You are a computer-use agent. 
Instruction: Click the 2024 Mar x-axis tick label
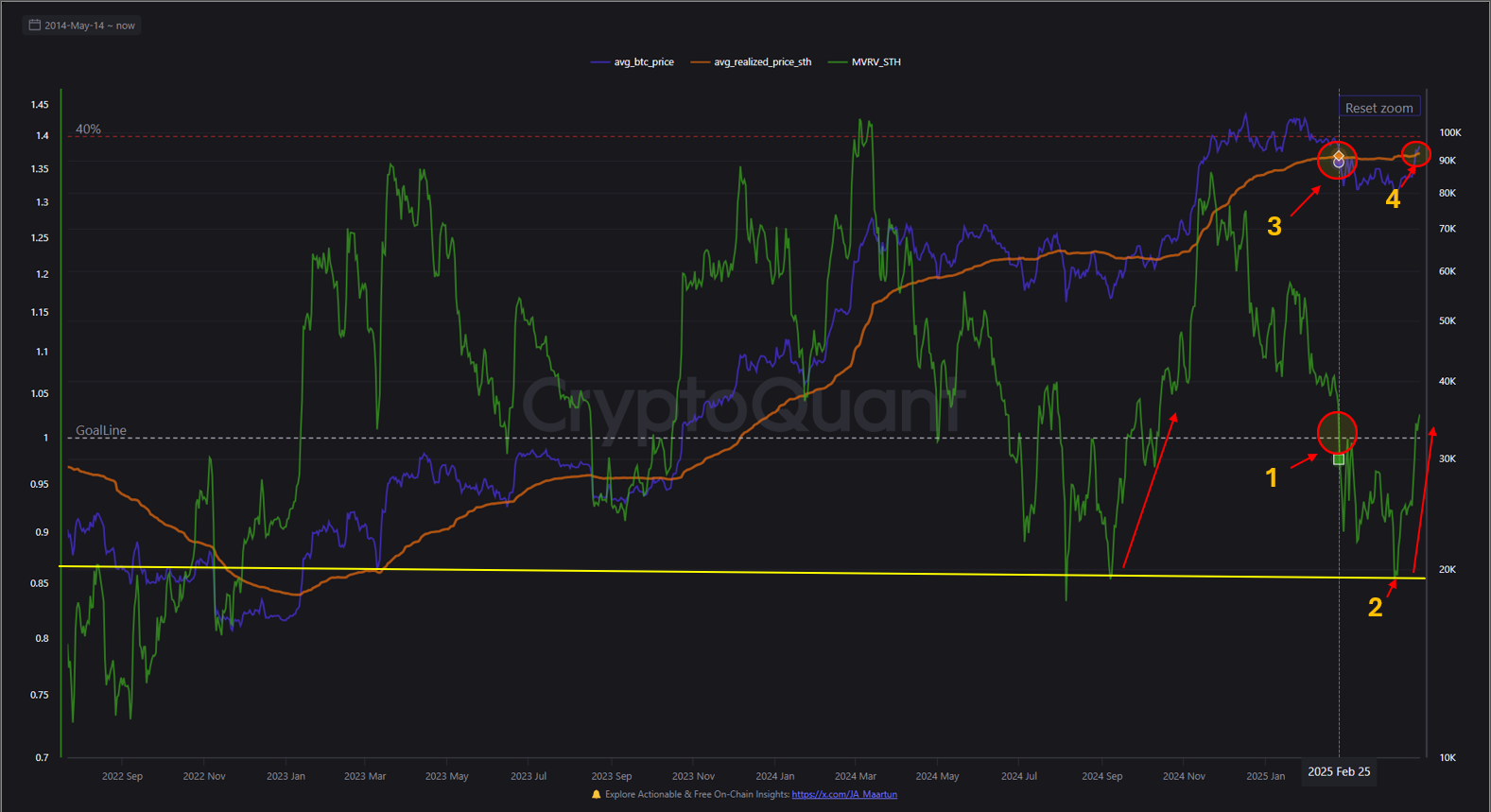pyautogui.click(x=856, y=776)
